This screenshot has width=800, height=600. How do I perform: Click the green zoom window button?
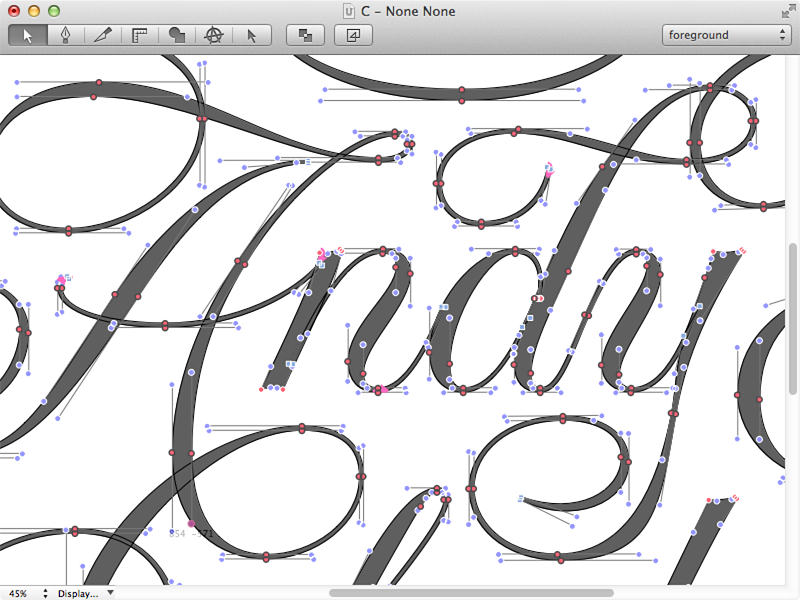click(x=54, y=11)
